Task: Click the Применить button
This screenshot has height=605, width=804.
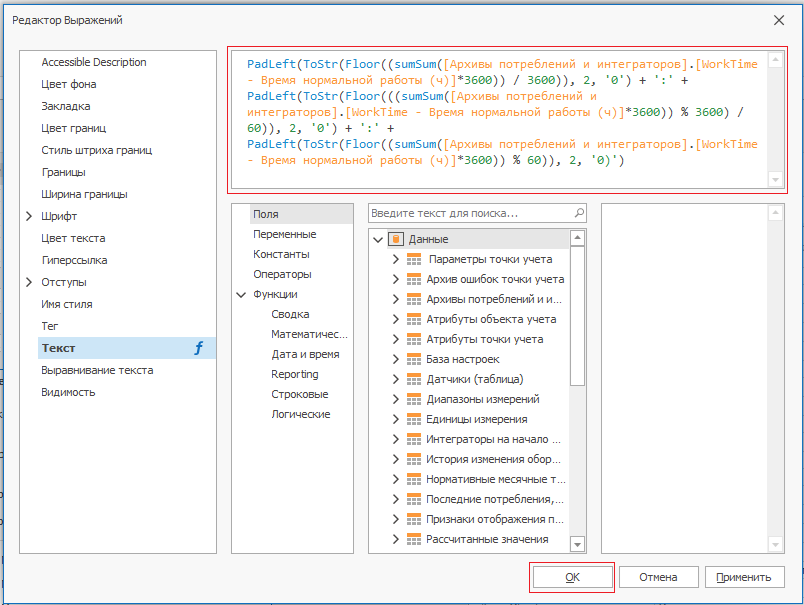Action: [x=744, y=577]
